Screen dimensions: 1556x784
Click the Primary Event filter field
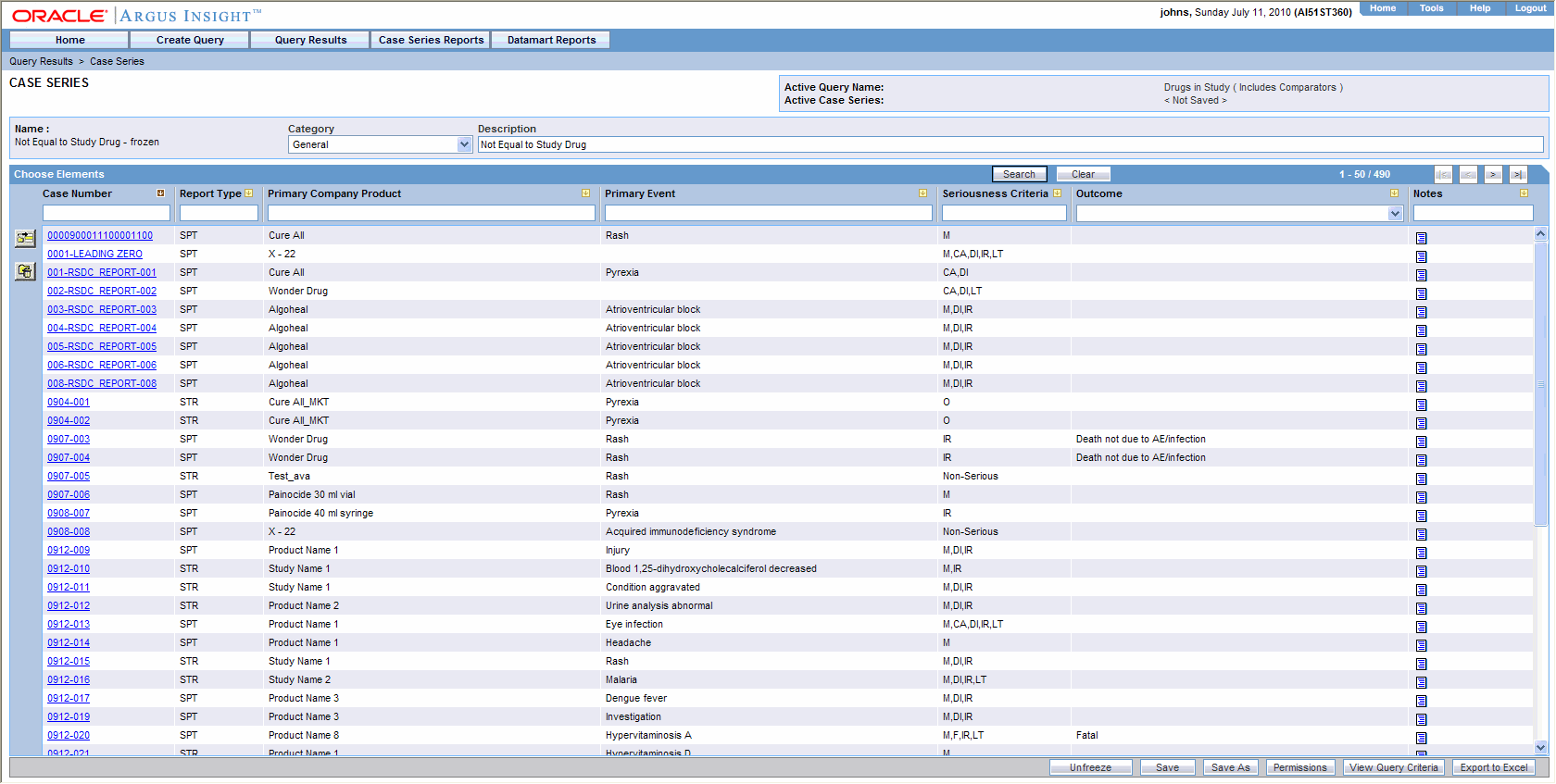(x=768, y=213)
